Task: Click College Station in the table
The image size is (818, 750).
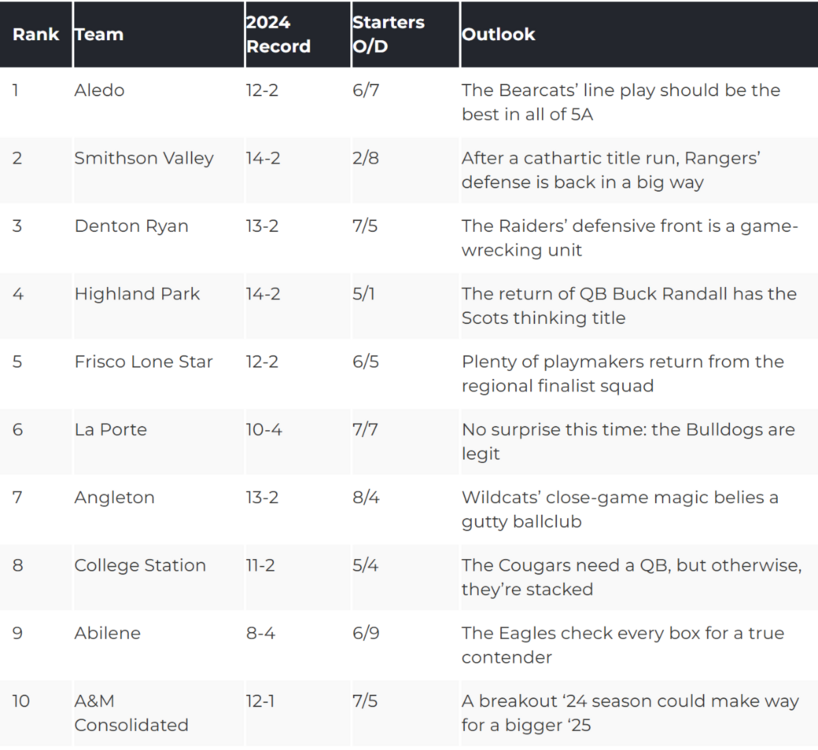Action: point(140,566)
